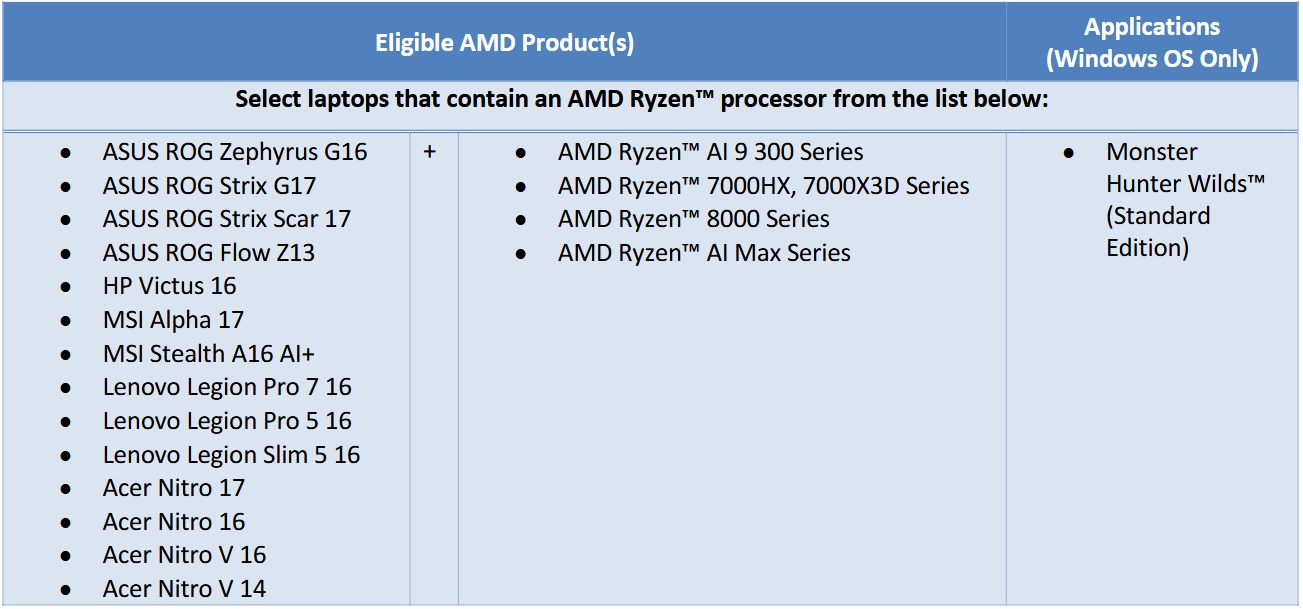
Task: Select the AMD Ryzen 8000 Series item
Action: click(693, 219)
